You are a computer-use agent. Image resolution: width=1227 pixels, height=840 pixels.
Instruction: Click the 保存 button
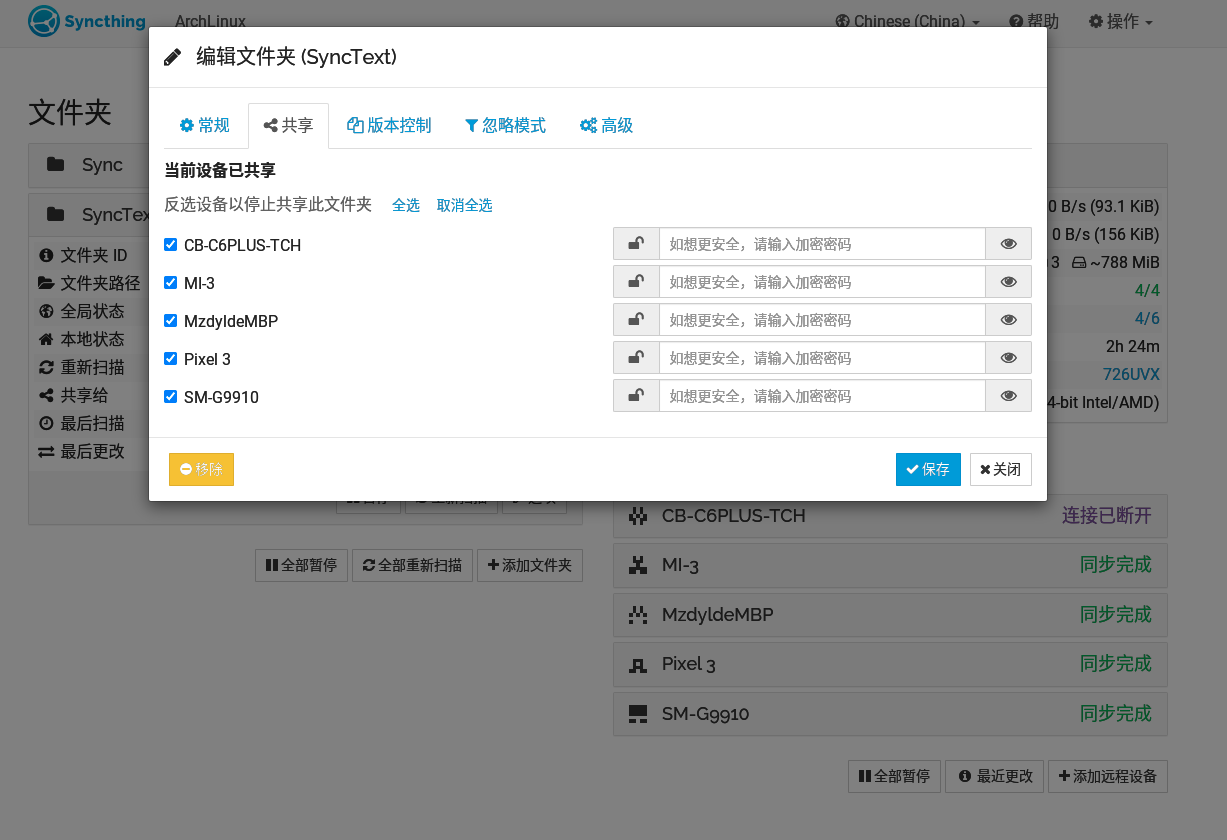pyautogui.click(x=928, y=469)
